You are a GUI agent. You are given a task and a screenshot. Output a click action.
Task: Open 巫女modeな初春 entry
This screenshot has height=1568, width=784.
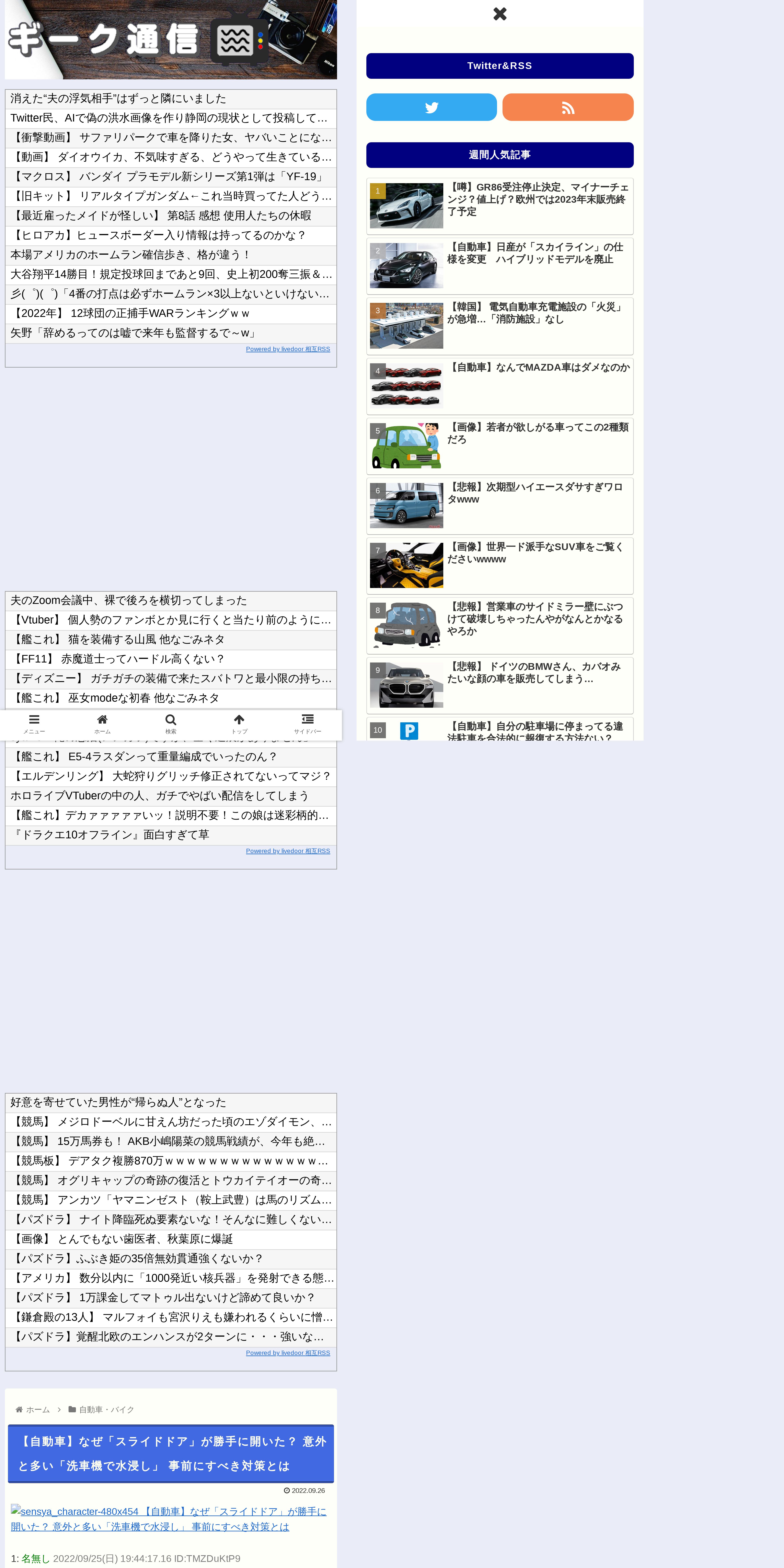[171, 698]
